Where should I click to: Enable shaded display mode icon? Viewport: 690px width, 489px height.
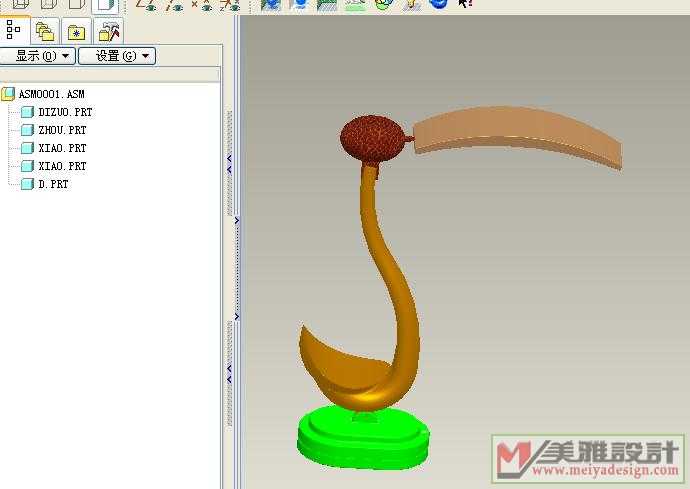coord(105,4)
